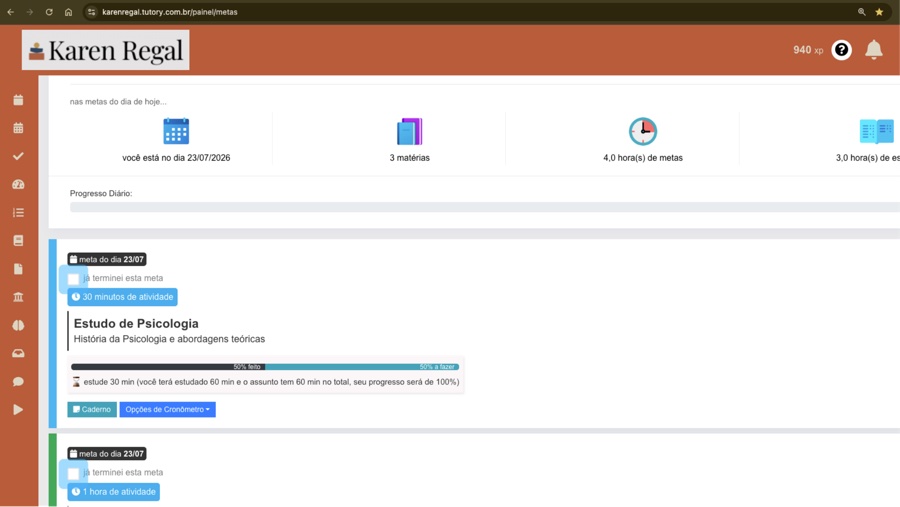Click the books icon above 3 matérias
The image size is (900, 507).
(x=409, y=131)
